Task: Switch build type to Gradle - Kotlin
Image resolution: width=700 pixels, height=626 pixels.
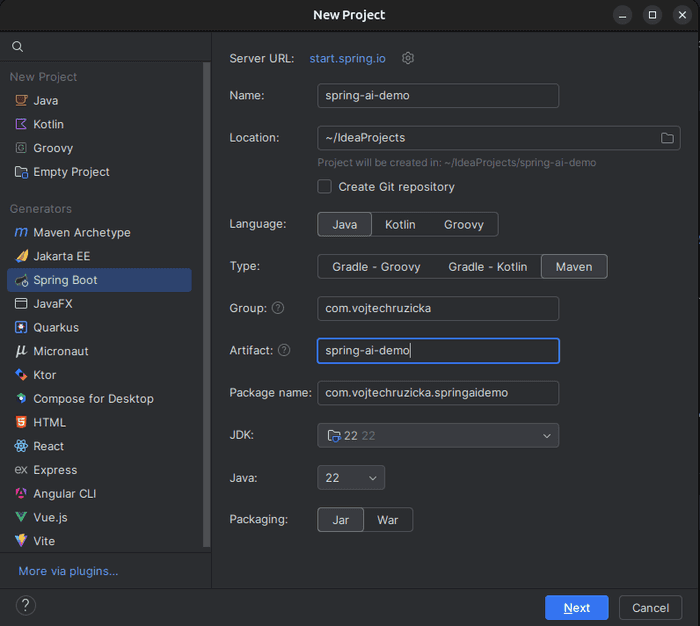Action: click(x=487, y=267)
